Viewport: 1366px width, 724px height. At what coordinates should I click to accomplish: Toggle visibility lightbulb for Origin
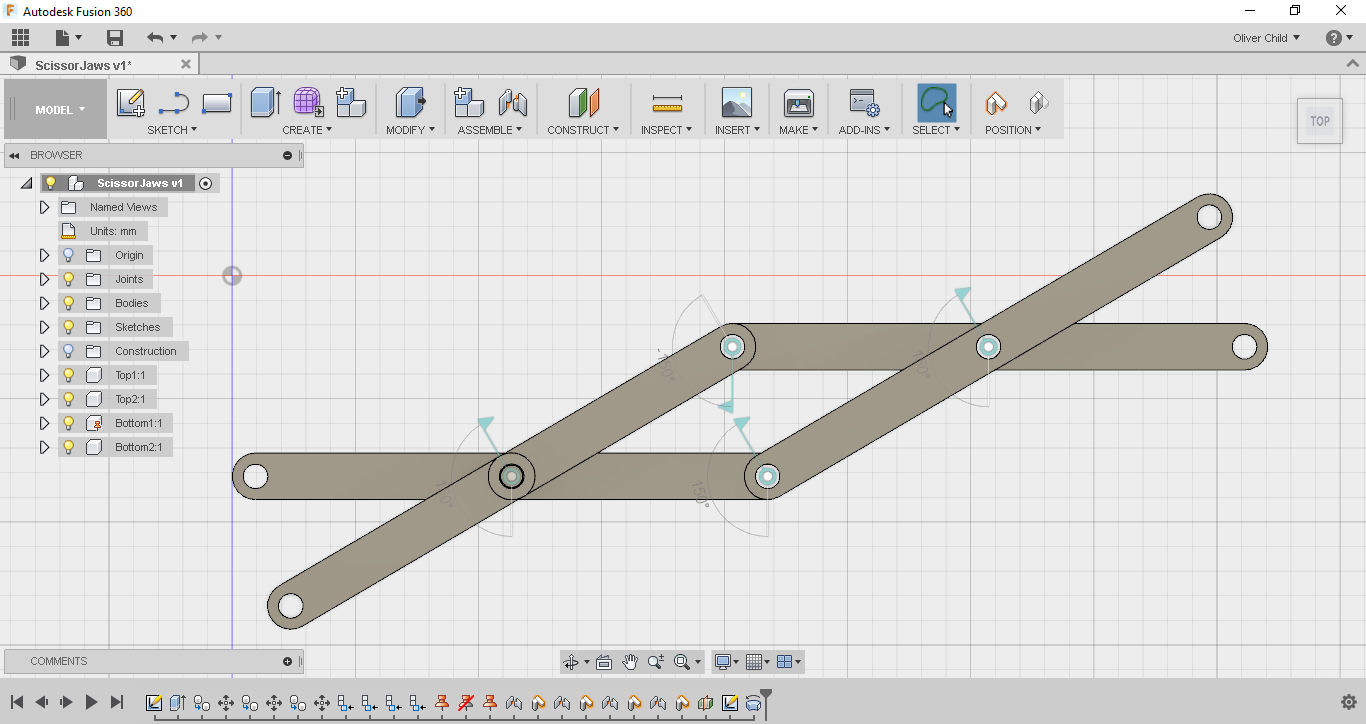69,255
